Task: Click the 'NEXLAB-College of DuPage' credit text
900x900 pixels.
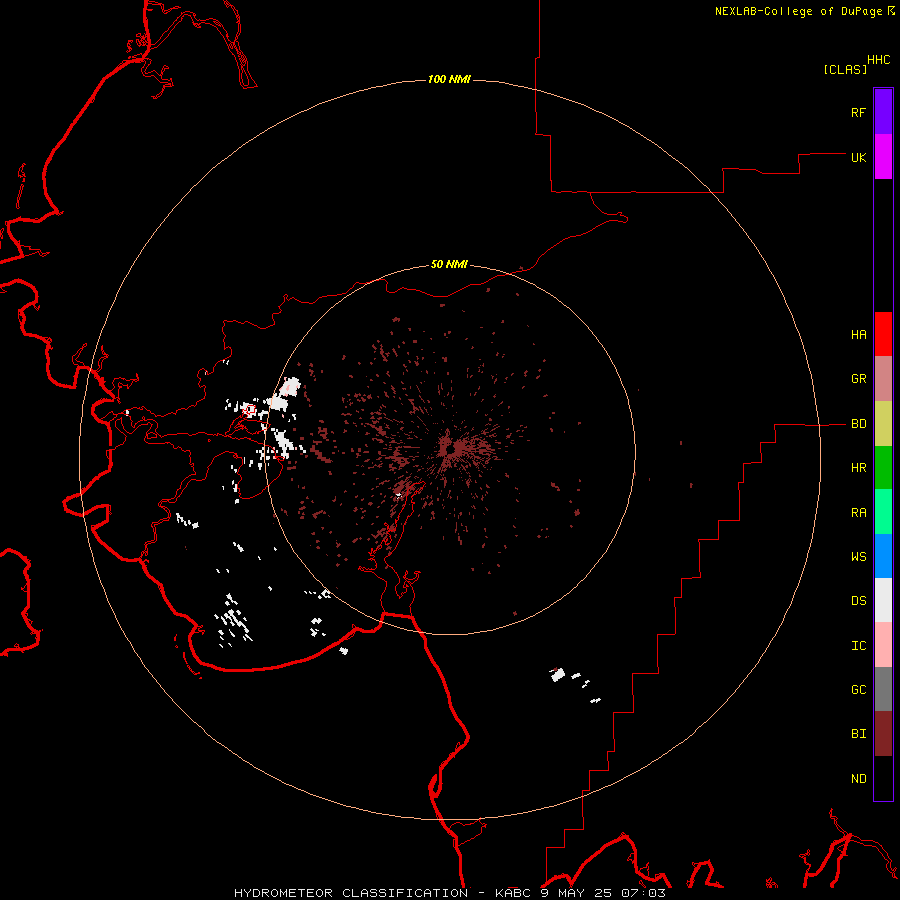Action: tap(798, 11)
